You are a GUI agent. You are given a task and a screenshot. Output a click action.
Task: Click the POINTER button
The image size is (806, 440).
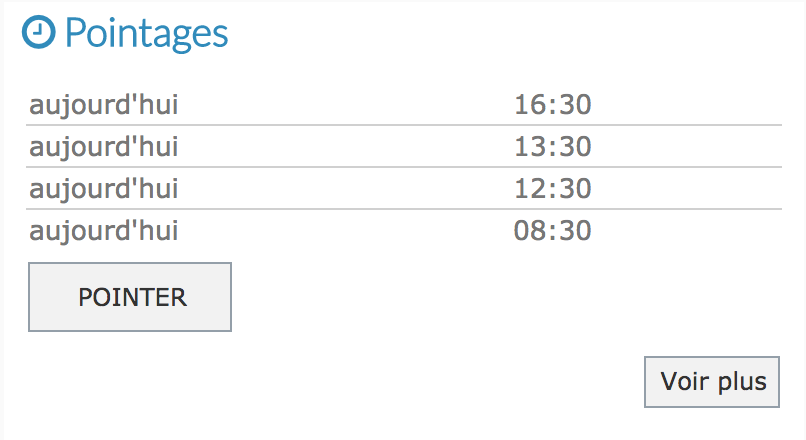[x=130, y=297]
